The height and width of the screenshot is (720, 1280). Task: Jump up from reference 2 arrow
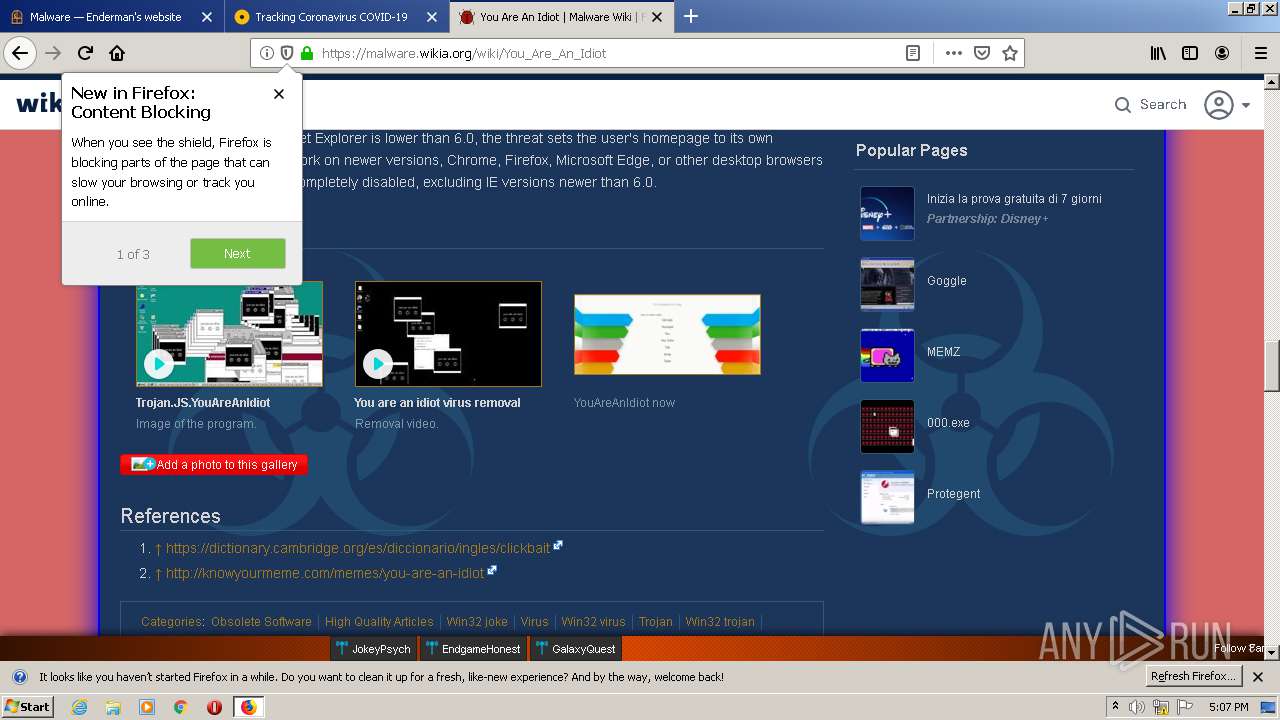coord(158,573)
